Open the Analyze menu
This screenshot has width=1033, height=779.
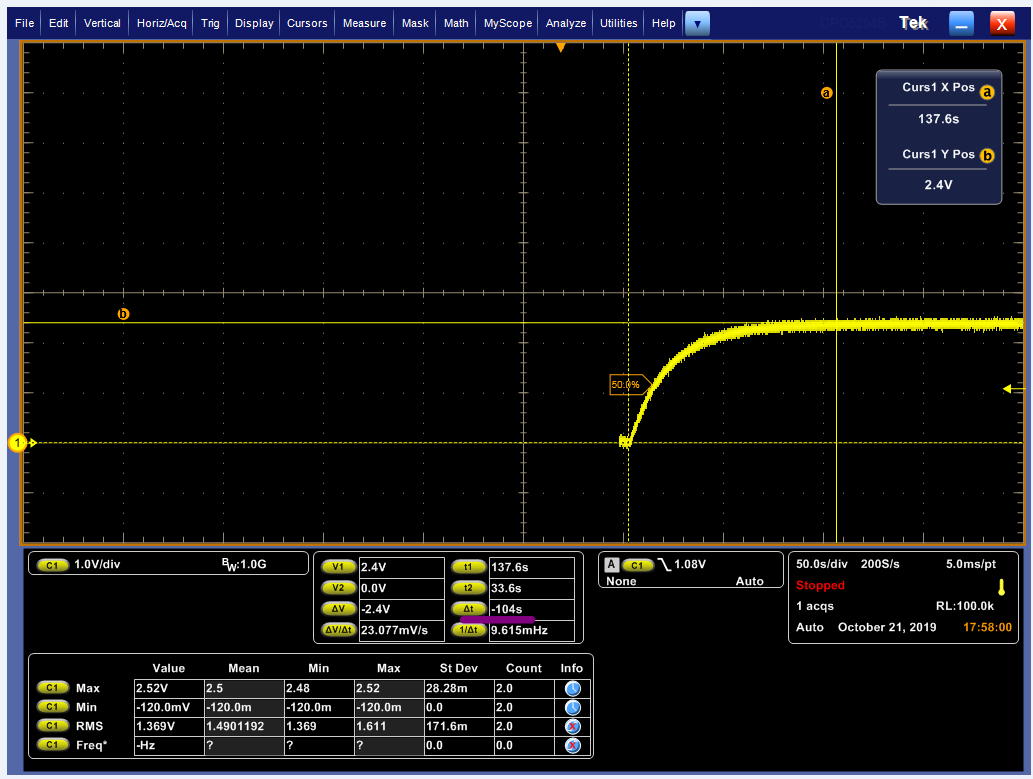coord(565,23)
